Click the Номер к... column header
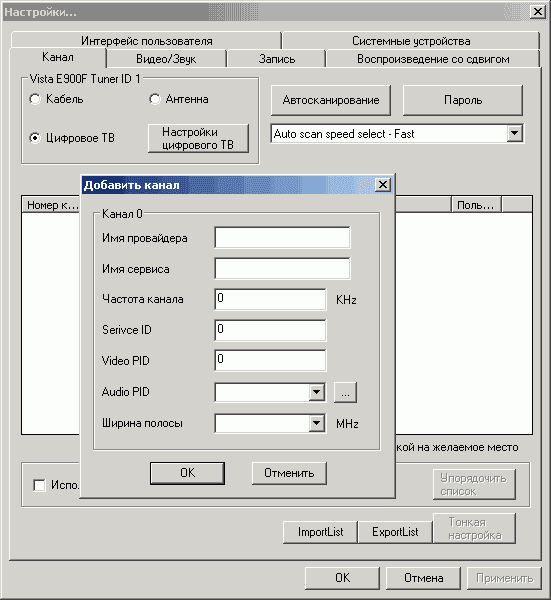 51,205
